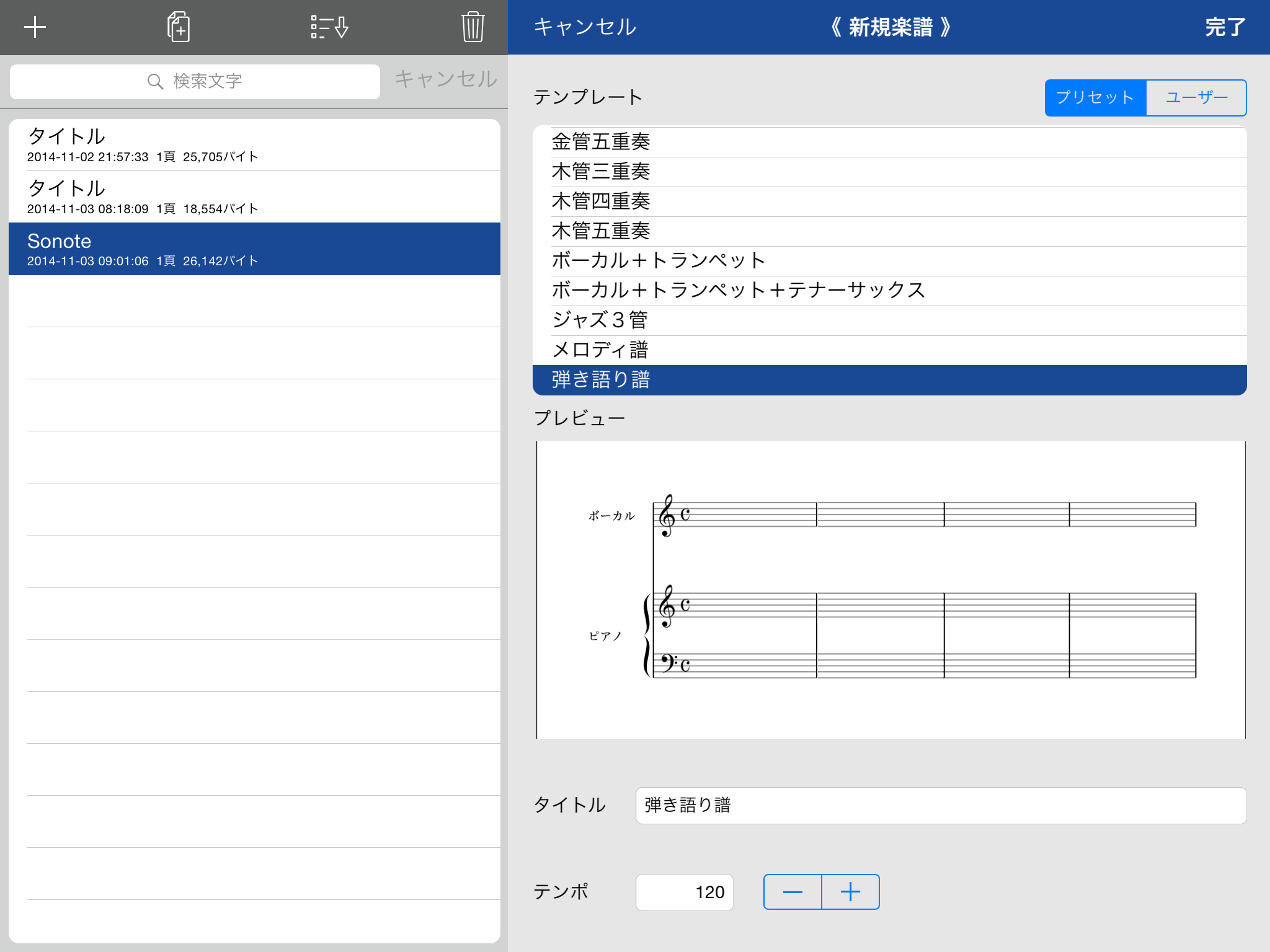This screenshot has width=1270, height=952.
Task: Cancel new score with top キャンセル
Action: point(585,27)
